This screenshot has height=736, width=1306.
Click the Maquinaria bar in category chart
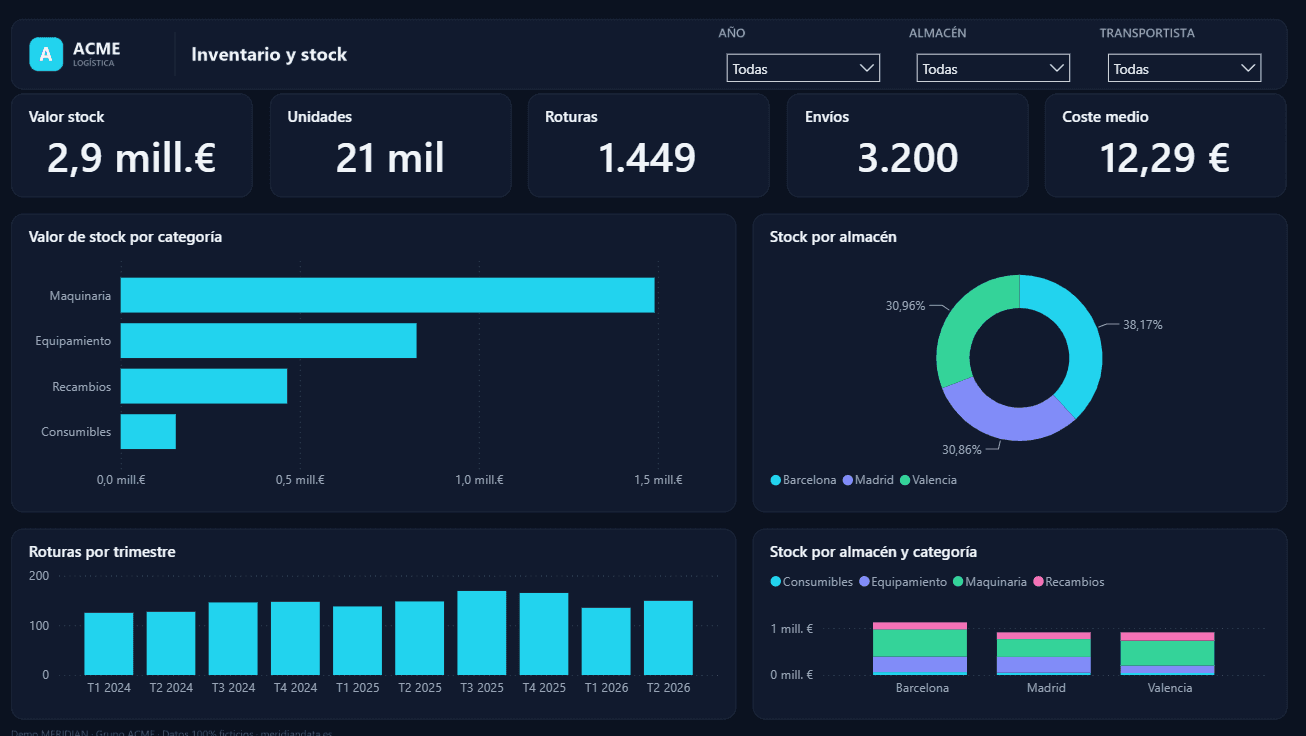tap(387, 295)
